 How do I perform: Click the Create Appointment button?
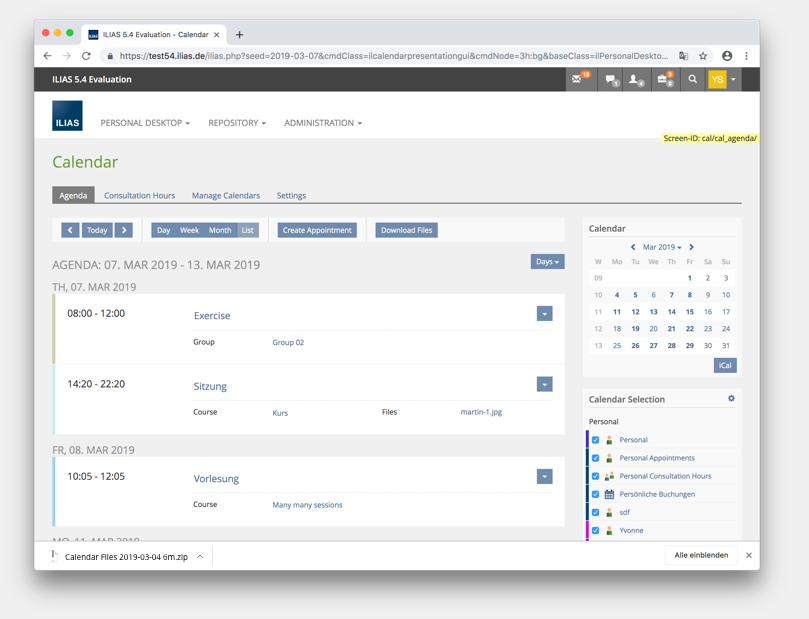[317, 230]
